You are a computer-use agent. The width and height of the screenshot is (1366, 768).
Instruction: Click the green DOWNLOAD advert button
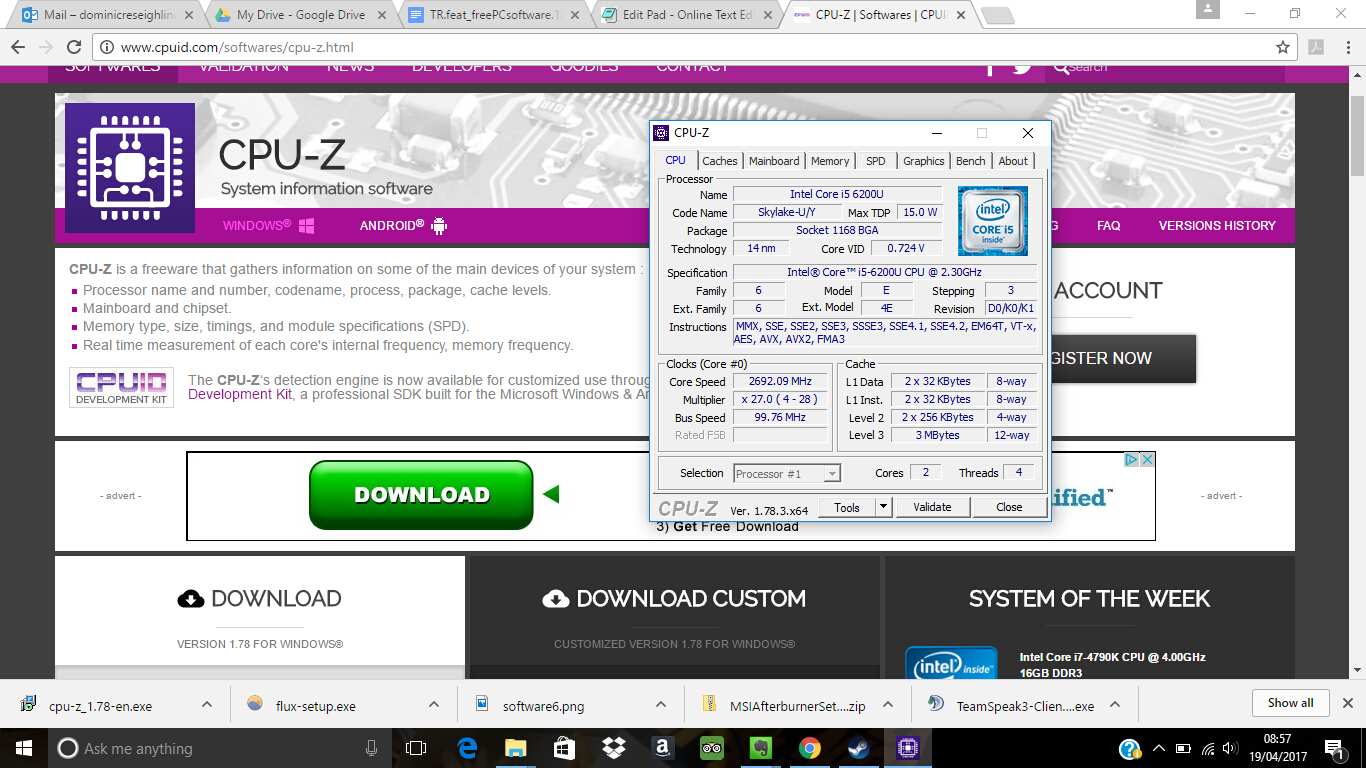(421, 495)
